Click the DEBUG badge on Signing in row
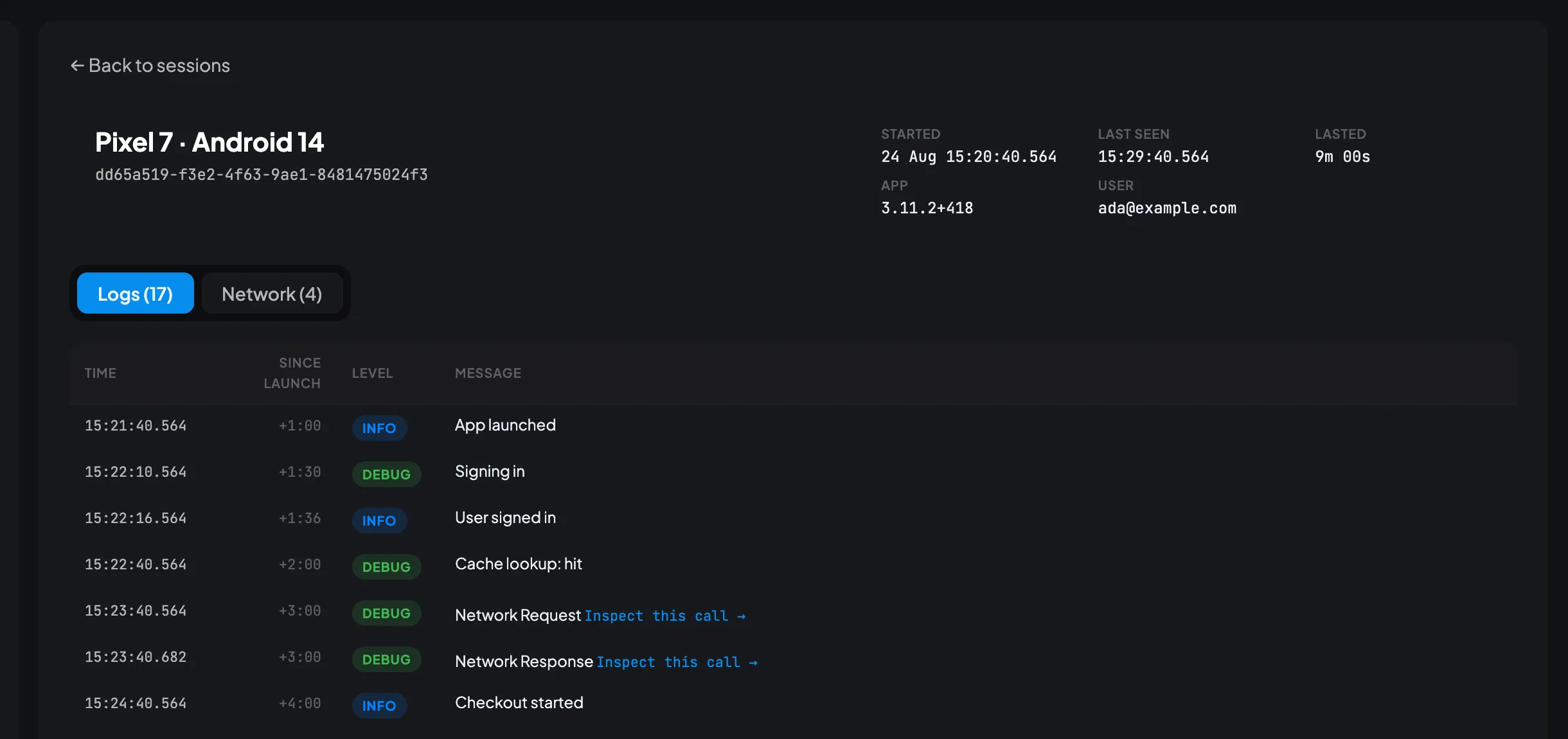Screen dimensions: 1568x739 click(x=386, y=474)
